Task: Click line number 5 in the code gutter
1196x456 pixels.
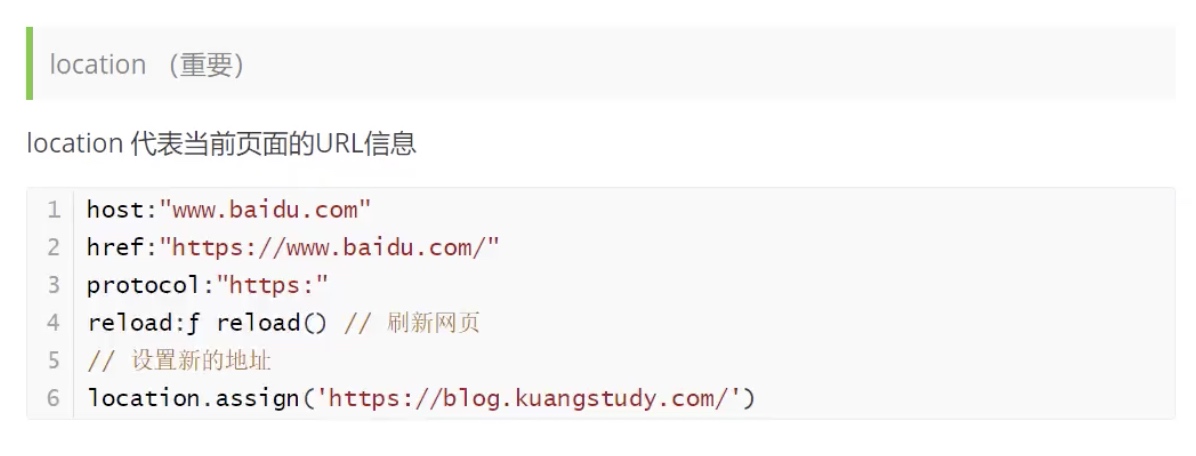Action: [x=53, y=360]
